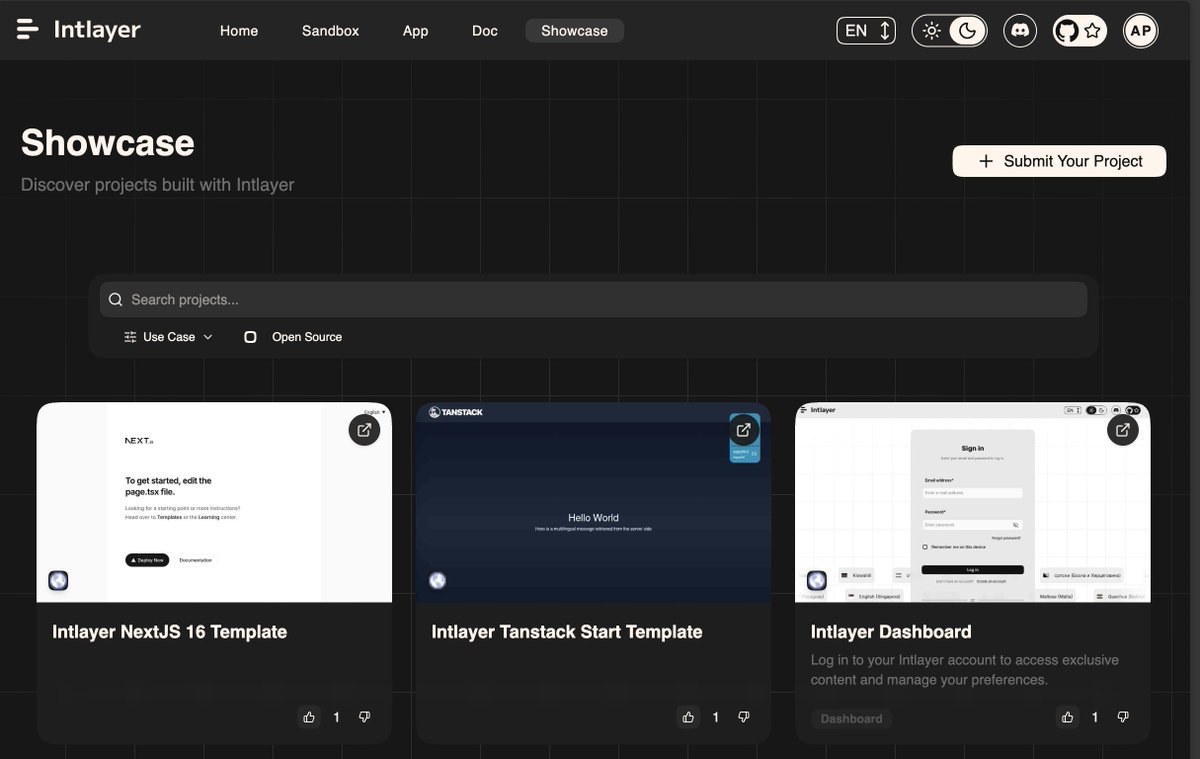Open the Sandbox nav item
The image size is (1200, 759).
tap(330, 31)
